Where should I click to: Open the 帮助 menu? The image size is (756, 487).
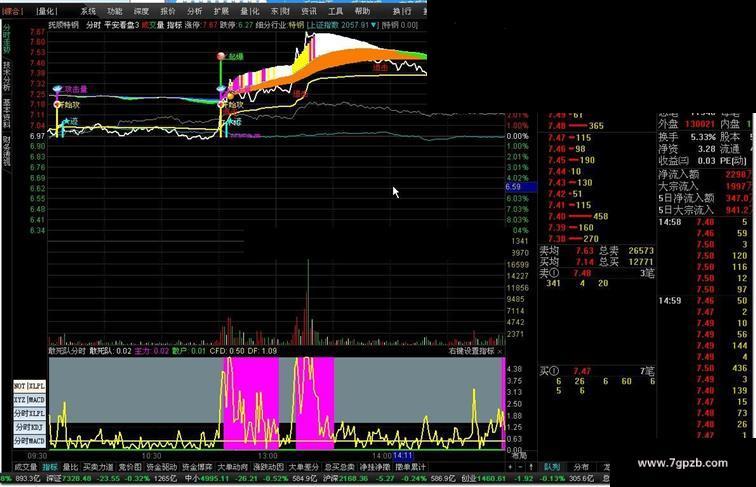362,11
